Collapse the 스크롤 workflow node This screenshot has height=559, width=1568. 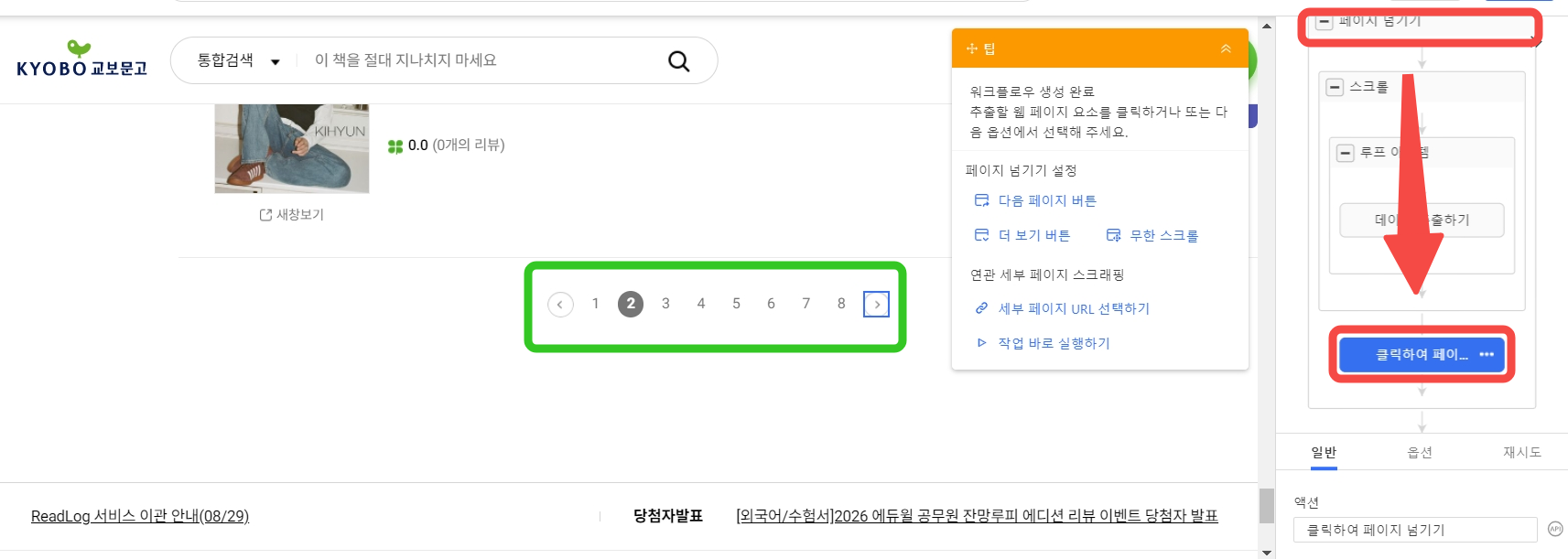click(1335, 87)
